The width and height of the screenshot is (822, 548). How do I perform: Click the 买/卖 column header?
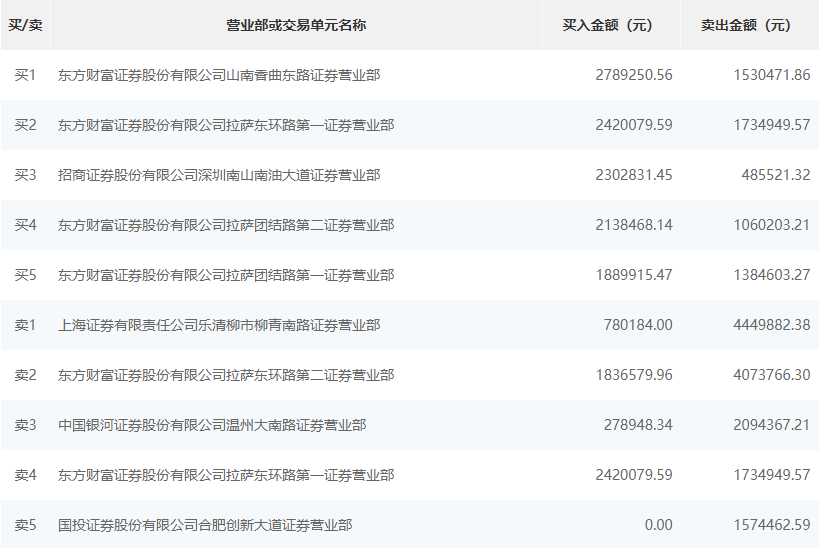coord(25,25)
